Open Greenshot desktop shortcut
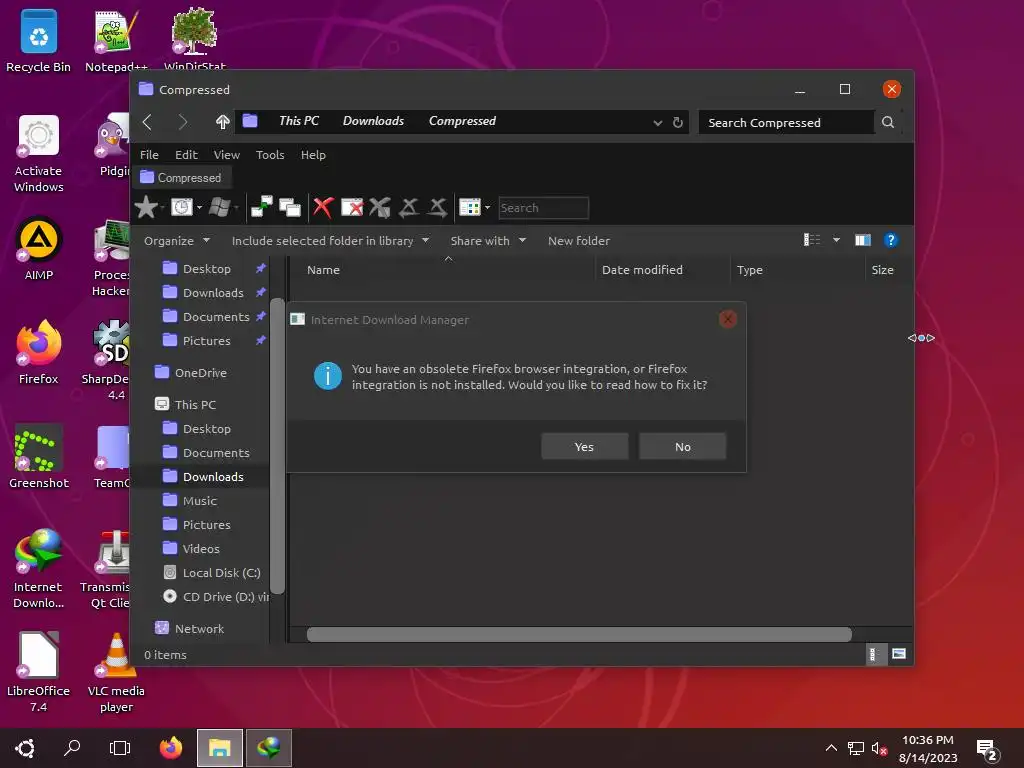This screenshot has width=1024, height=768. 39,456
